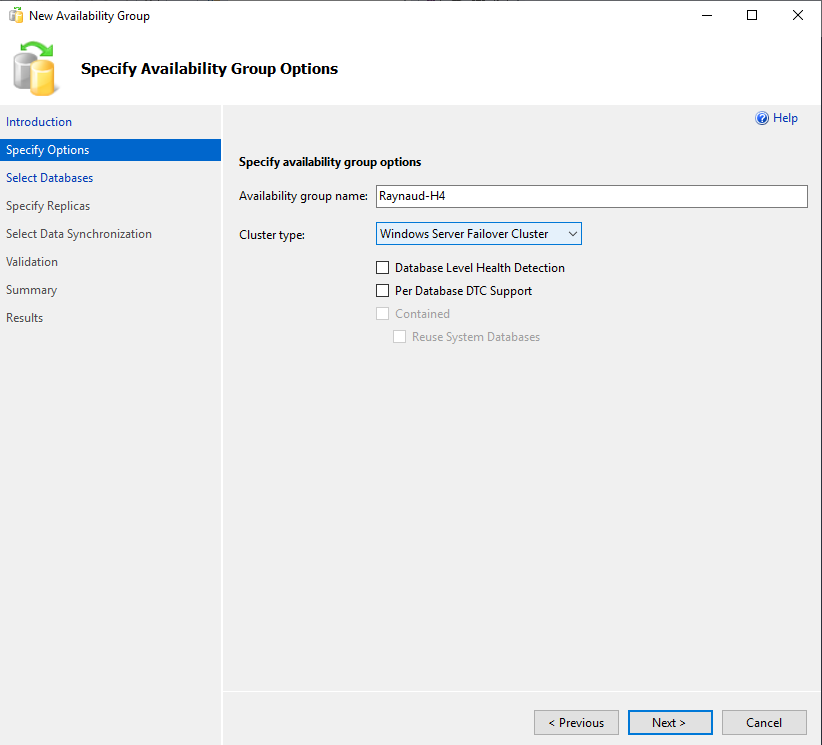
Task: View the Summary step
Action: 31,289
